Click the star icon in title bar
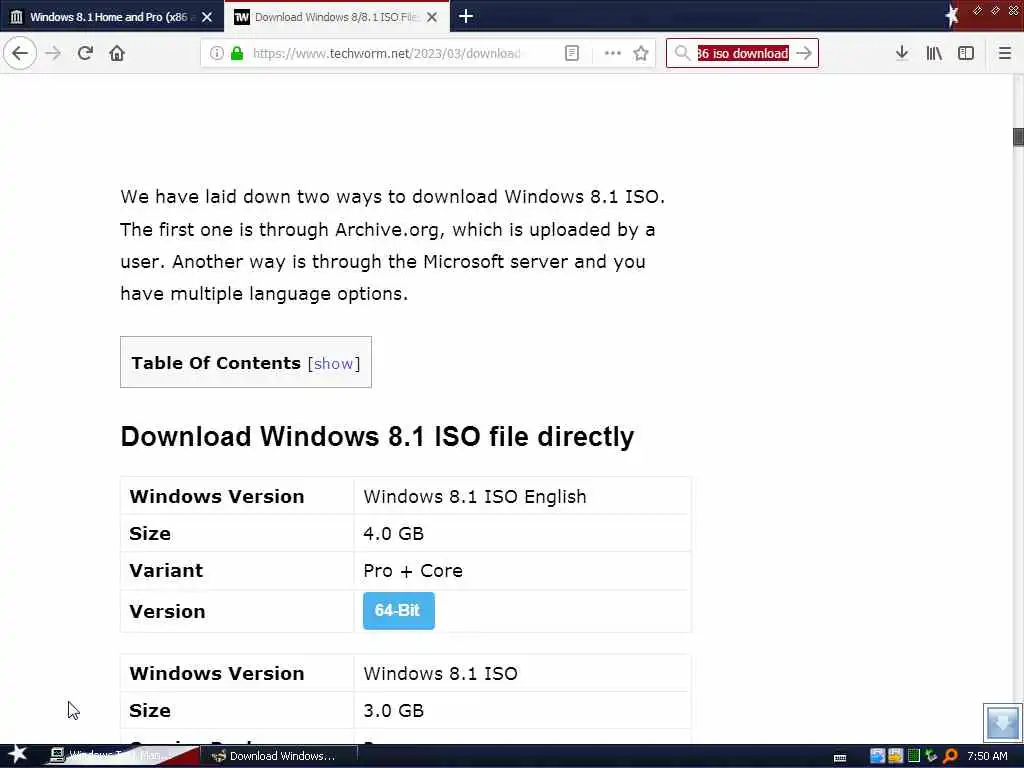 click(x=952, y=16)
